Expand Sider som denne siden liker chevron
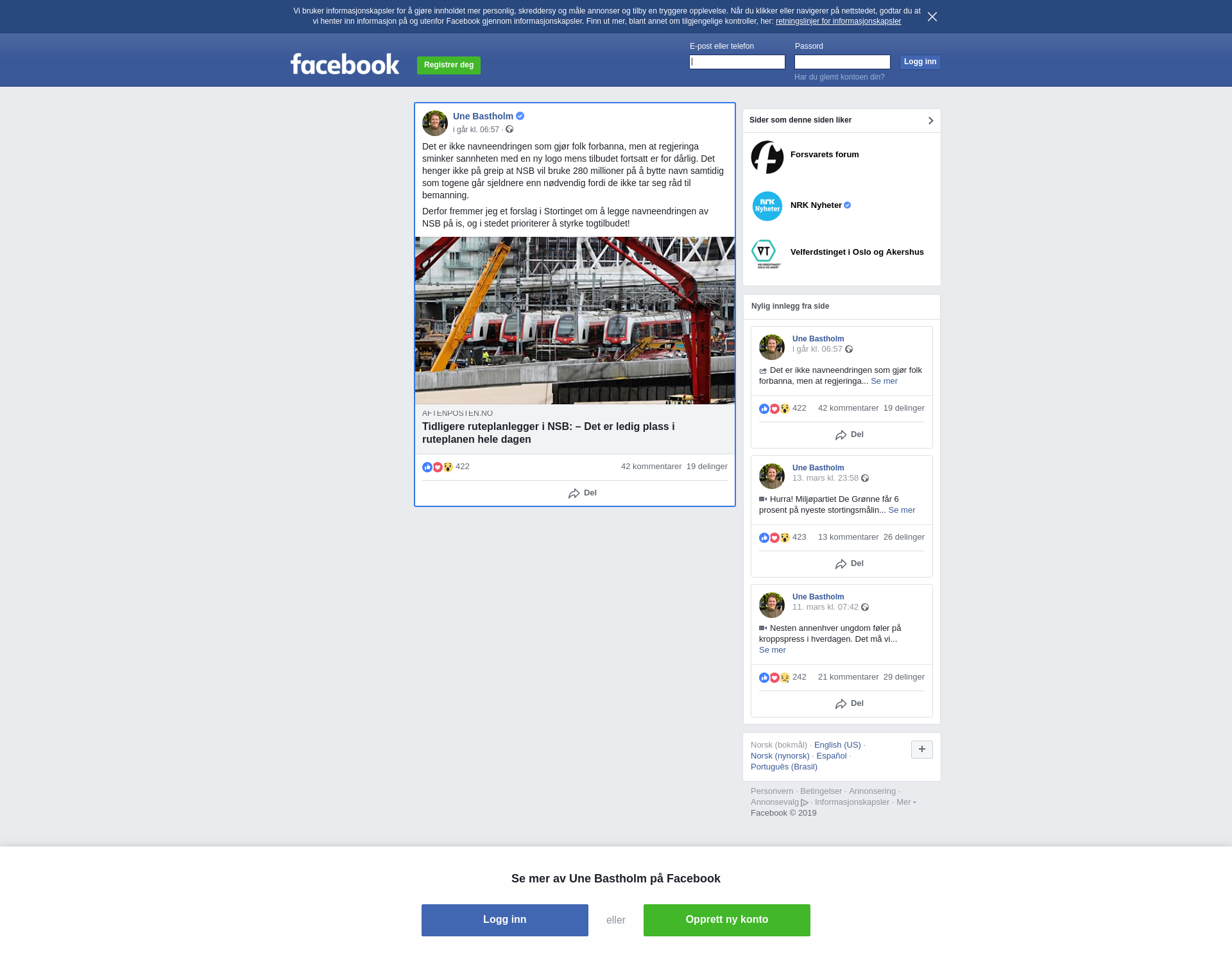 (930, 121)
